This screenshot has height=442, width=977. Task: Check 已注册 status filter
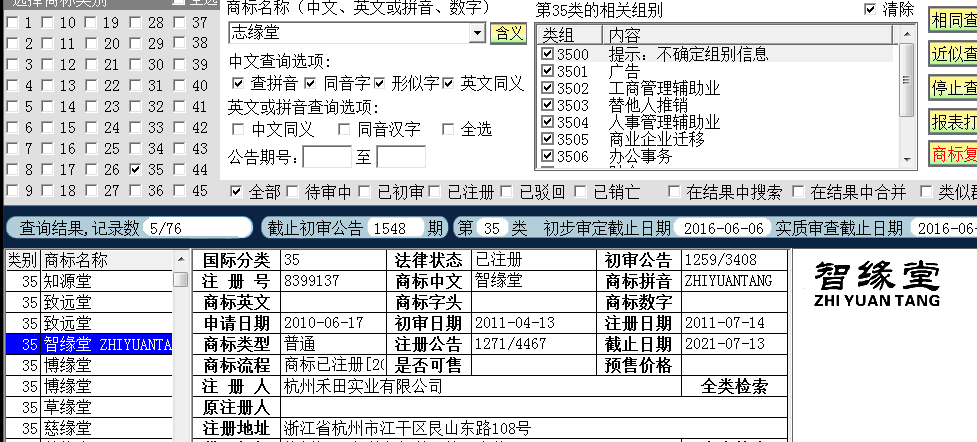pyautogui.click(x=434, y=191)
